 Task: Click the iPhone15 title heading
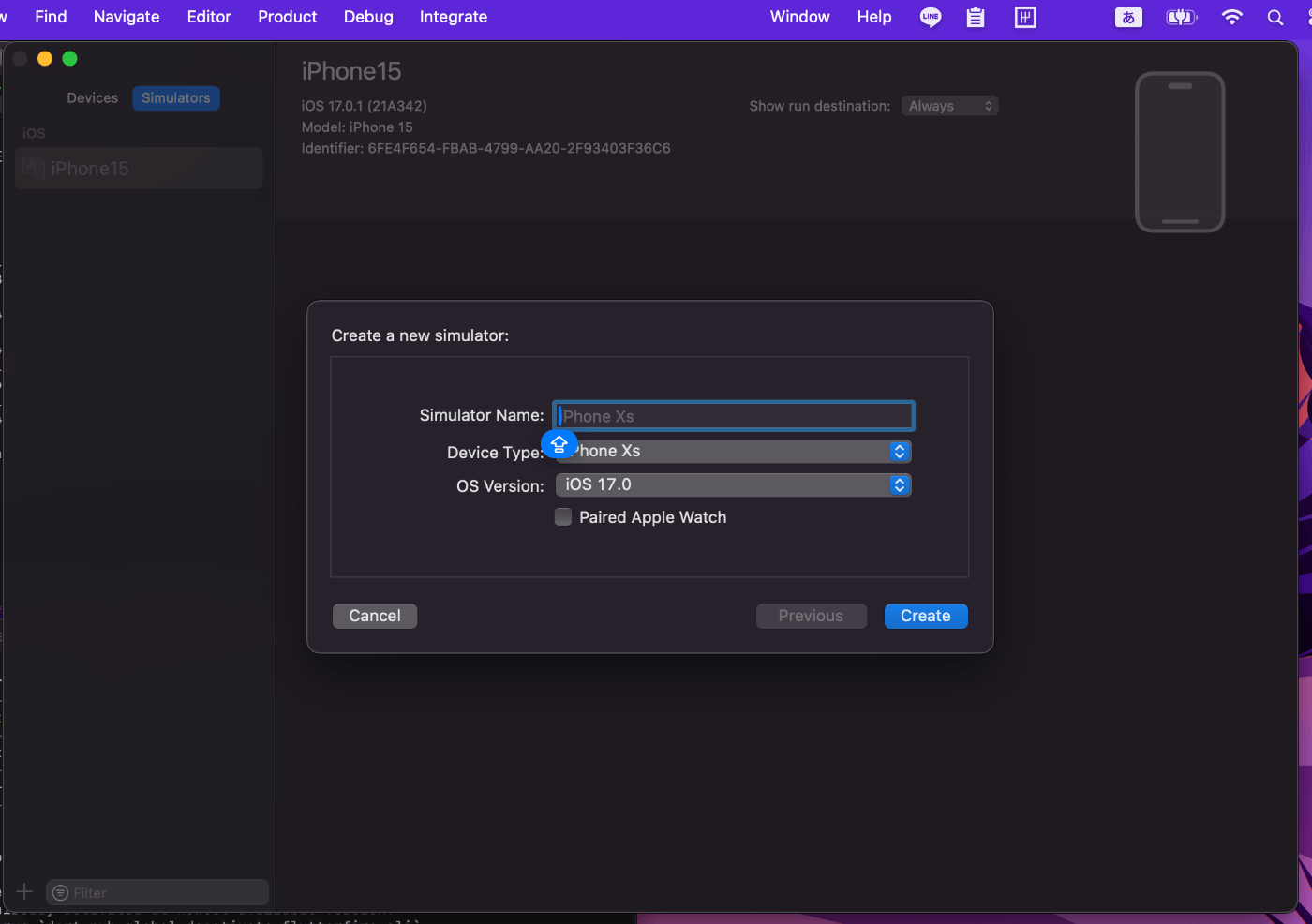pyautogui.click(x=351, y=71)
